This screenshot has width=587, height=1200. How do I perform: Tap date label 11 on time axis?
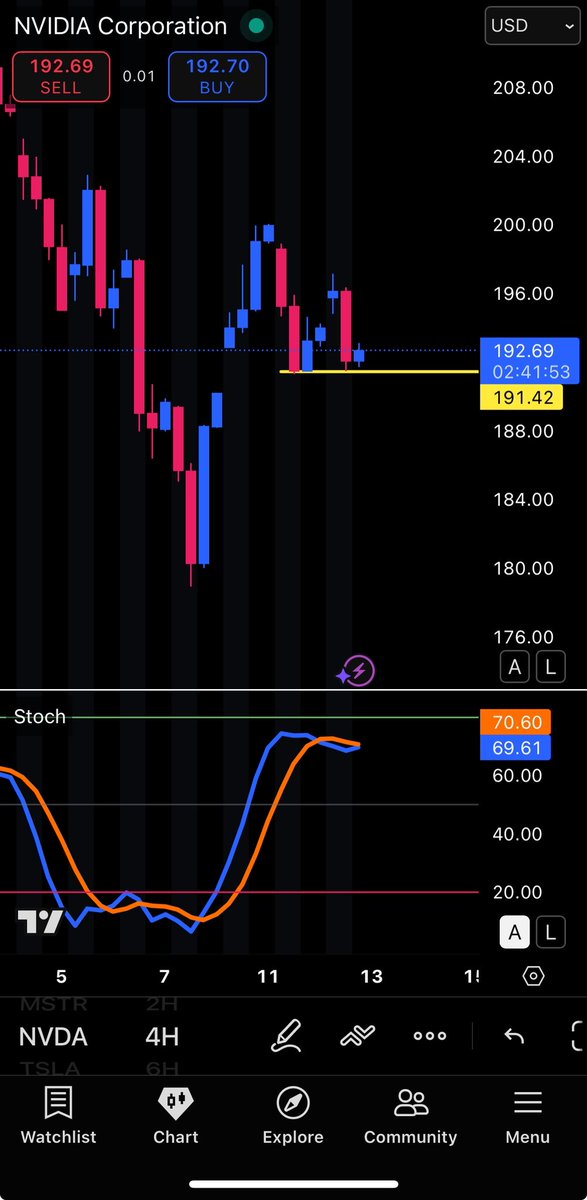pyautogui.click(x=267, y=977)
